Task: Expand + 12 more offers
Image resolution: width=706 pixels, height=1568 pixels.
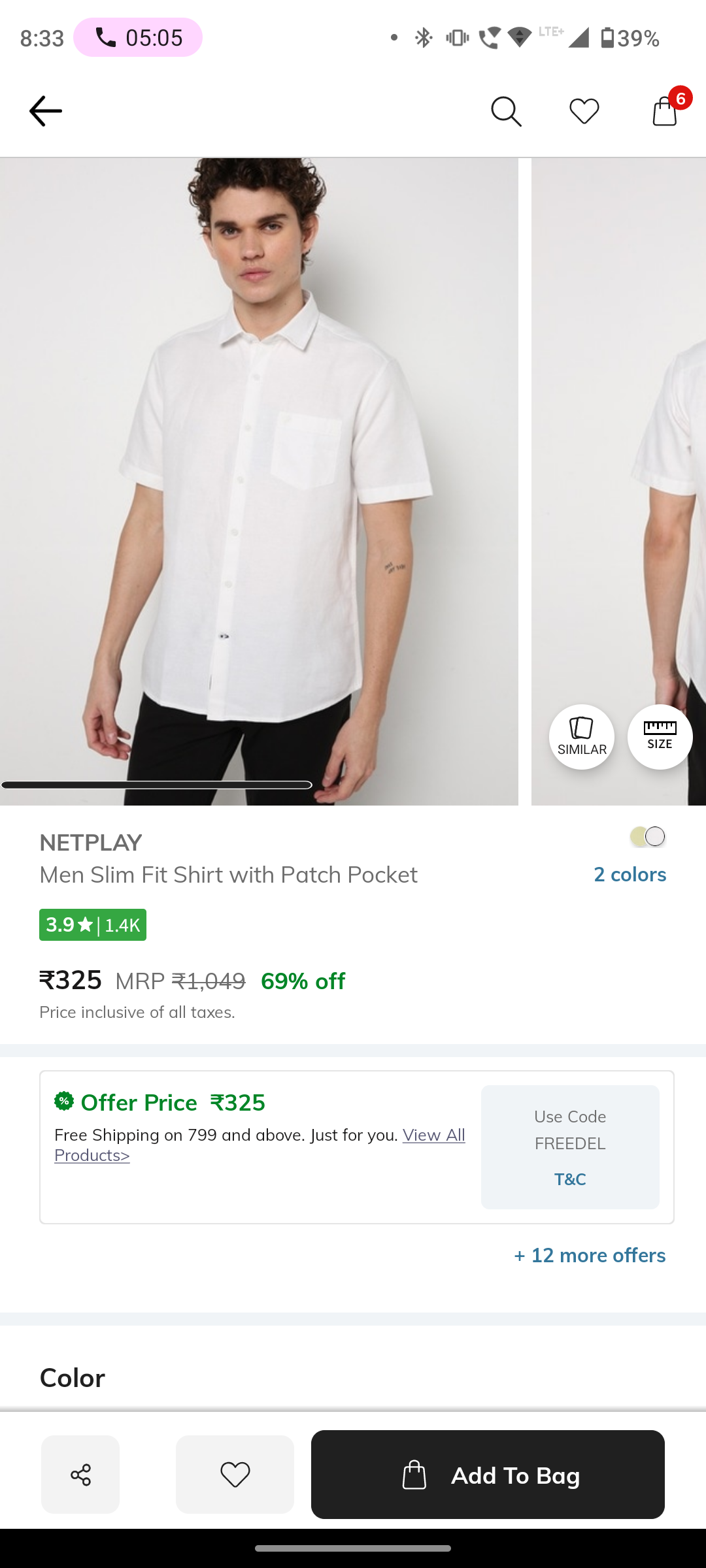Action: pos(590,1255)
